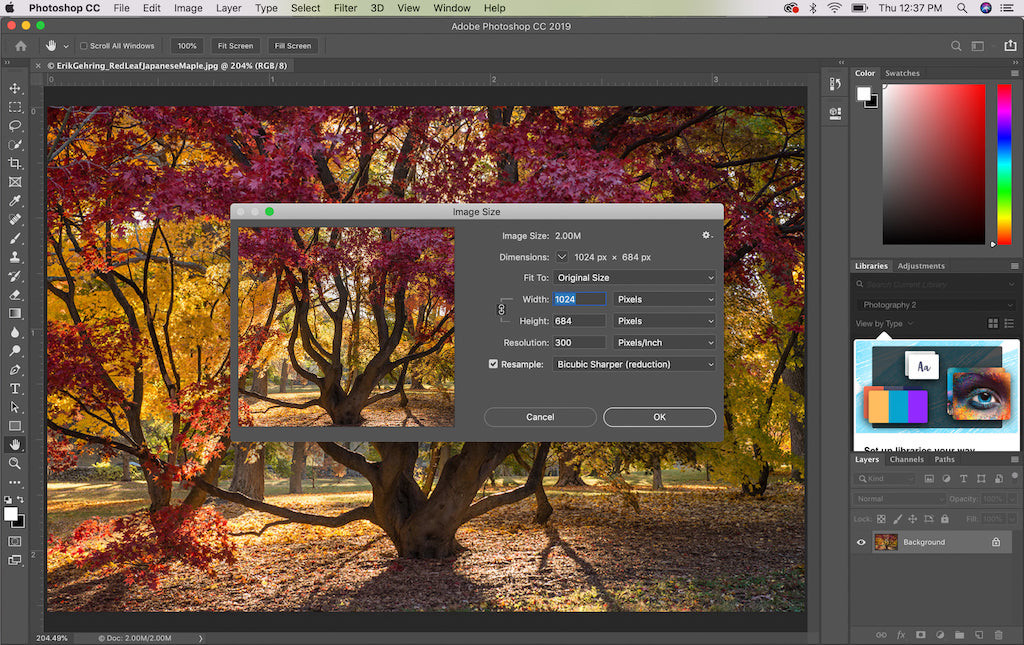Screen dimensions: 1024x645
Task: Hide the Background layer visibility eye
Action: (x=861, y=542)
